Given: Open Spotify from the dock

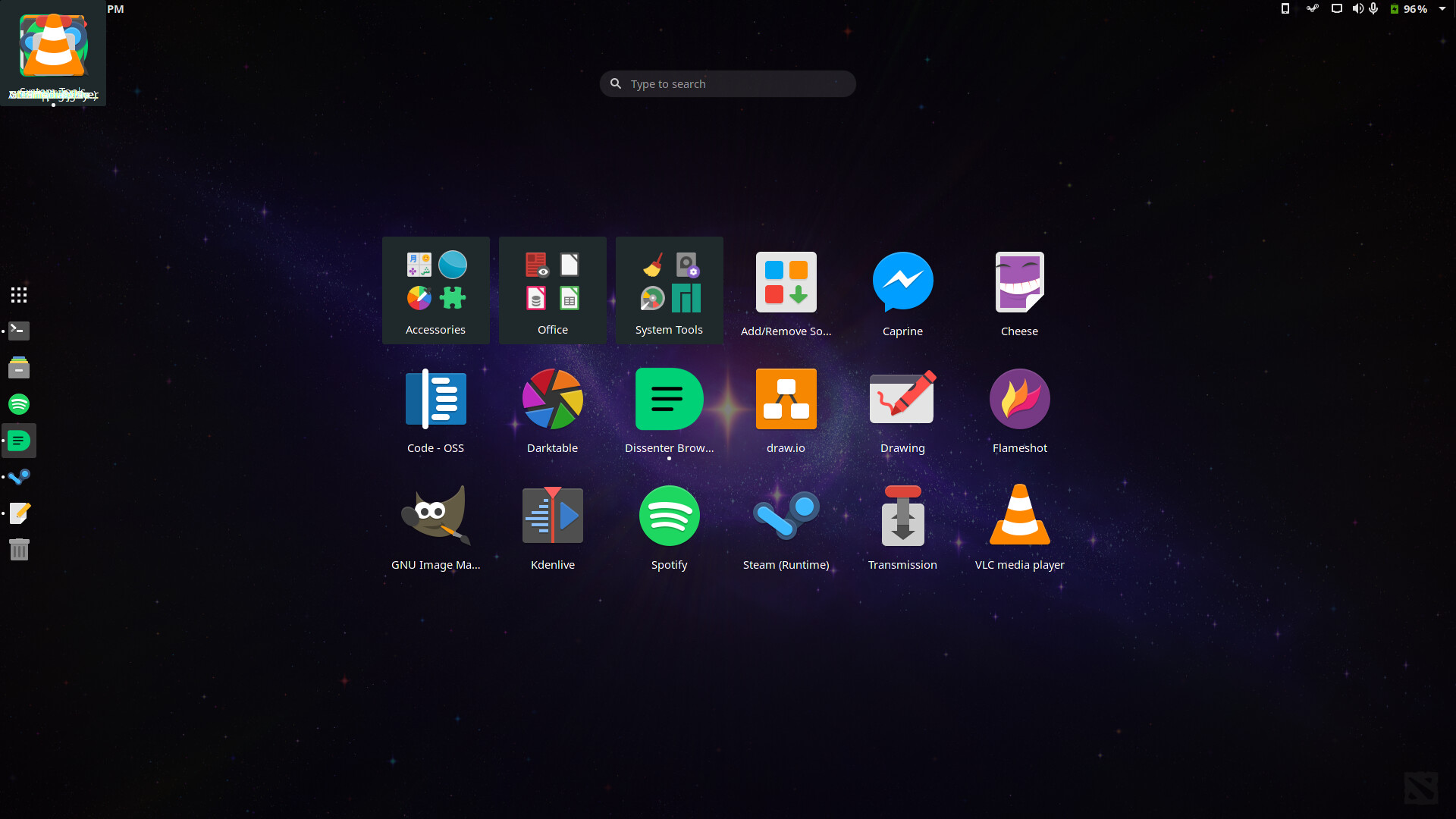Looking at the screenshot, I should coord(19,404).
